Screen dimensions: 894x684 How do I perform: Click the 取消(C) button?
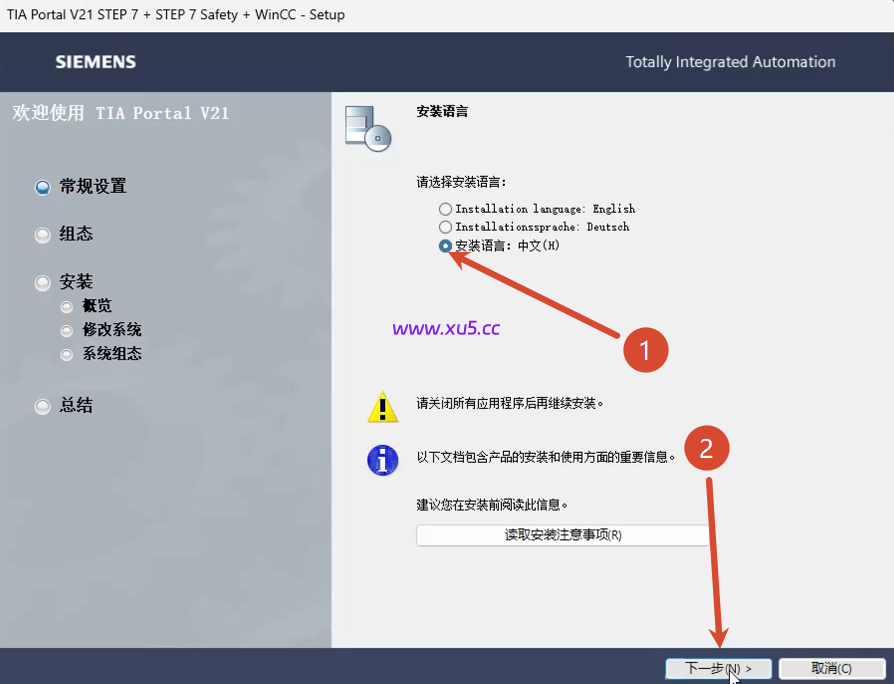(831, 667)
